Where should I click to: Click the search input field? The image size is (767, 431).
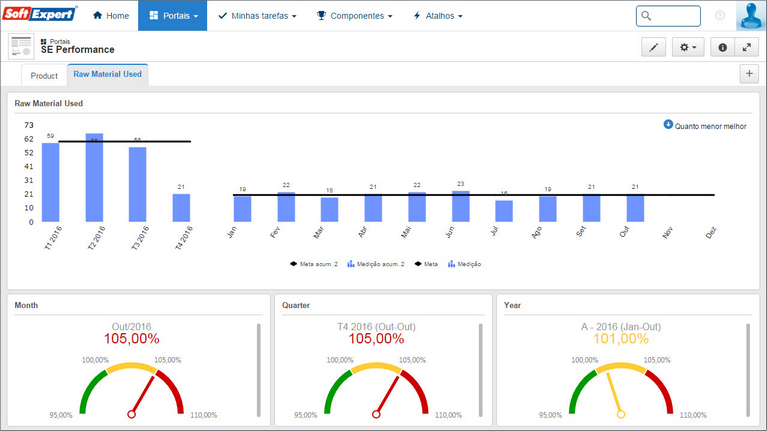[668, 16]
